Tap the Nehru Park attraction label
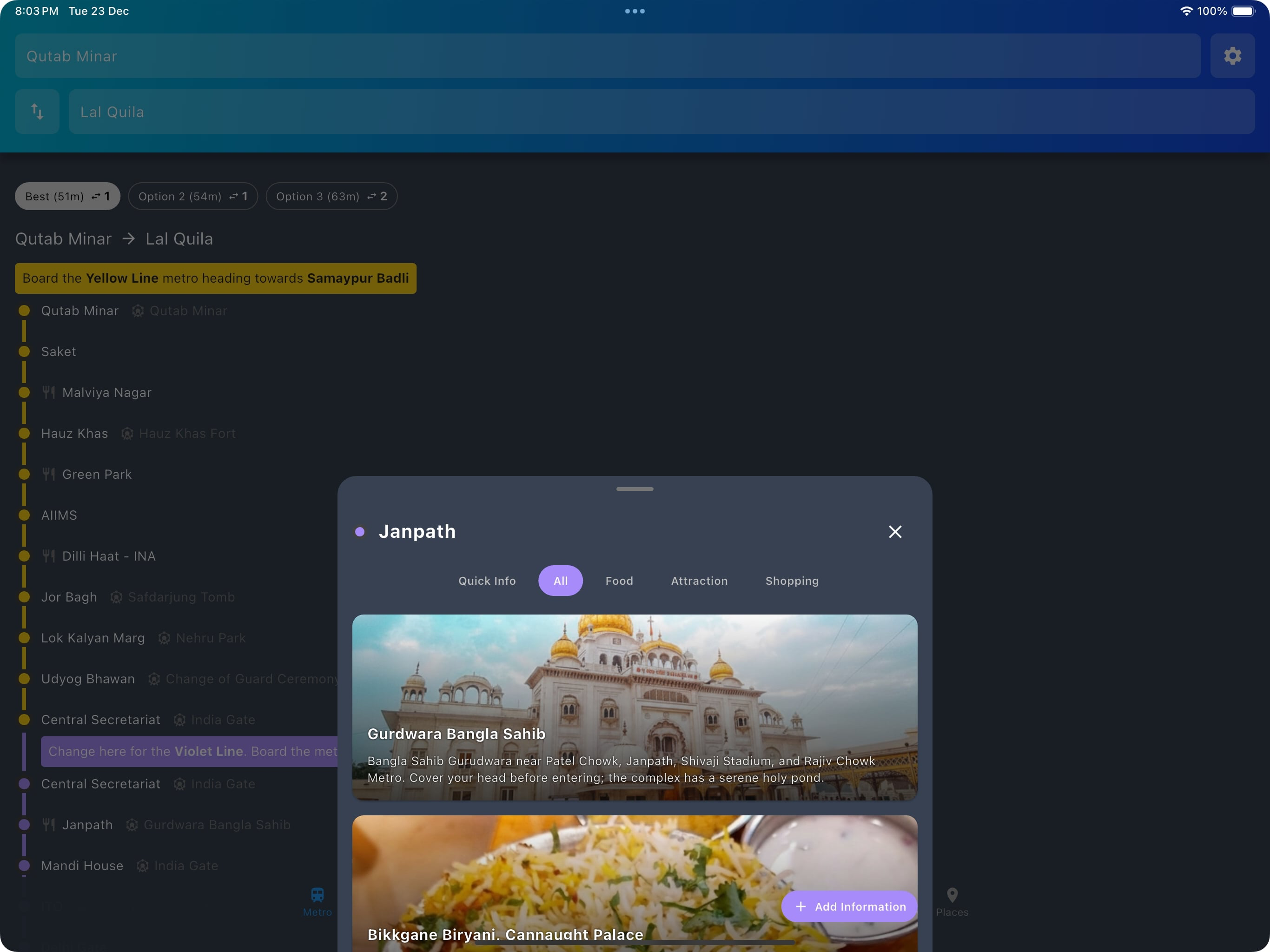The height and width of the screenshot is (952, 1270). click(x=211, y=638)
